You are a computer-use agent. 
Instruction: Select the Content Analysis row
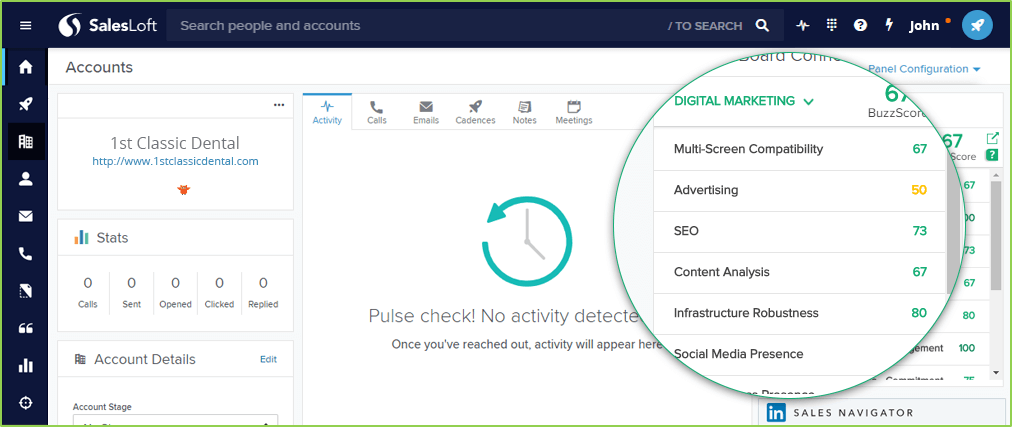800,272
